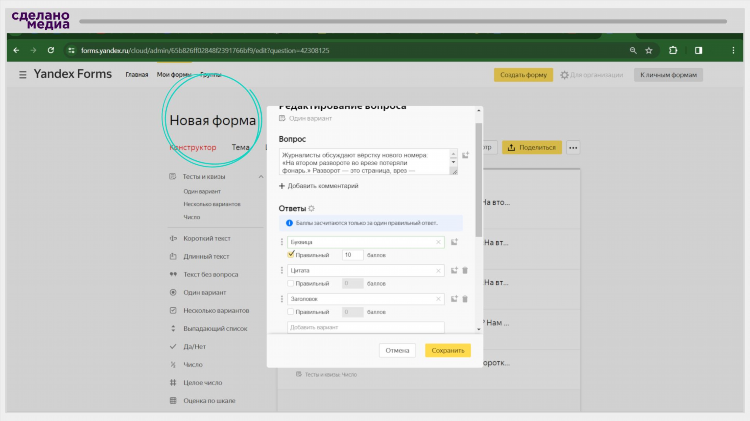Click dialog scrollbar up arrow
Viewport: 750px width, 421px height.
tap(479, 111)
